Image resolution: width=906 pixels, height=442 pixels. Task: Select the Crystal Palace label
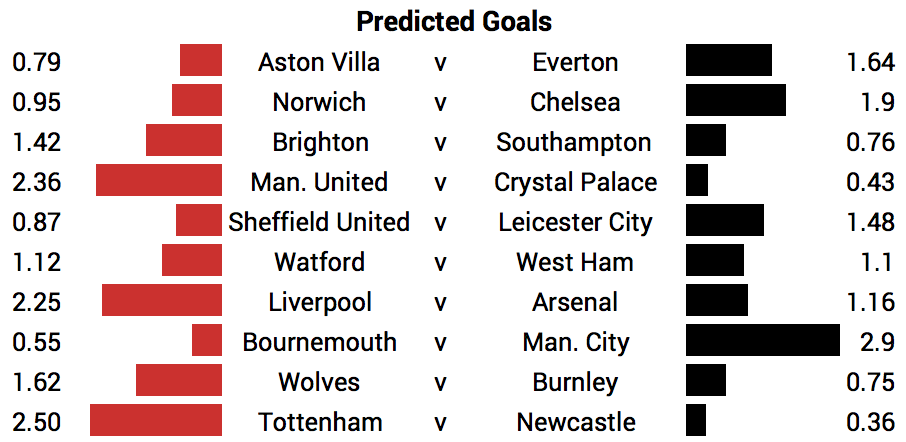point(575,183)
